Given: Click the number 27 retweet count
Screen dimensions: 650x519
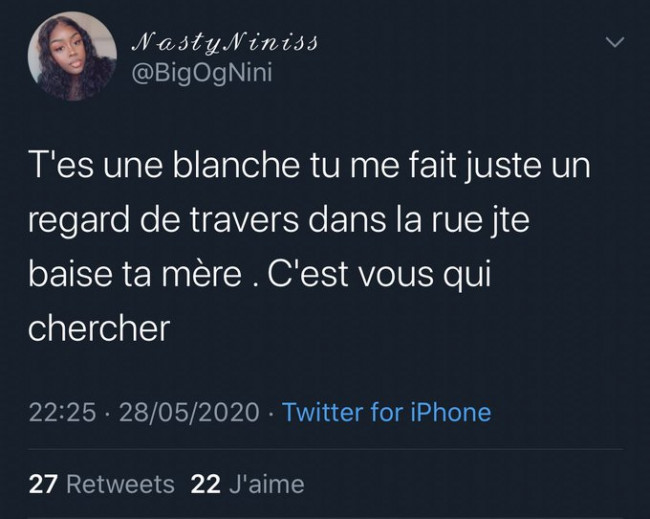Looking at the screenshot, I should click(x=43, y=484).
